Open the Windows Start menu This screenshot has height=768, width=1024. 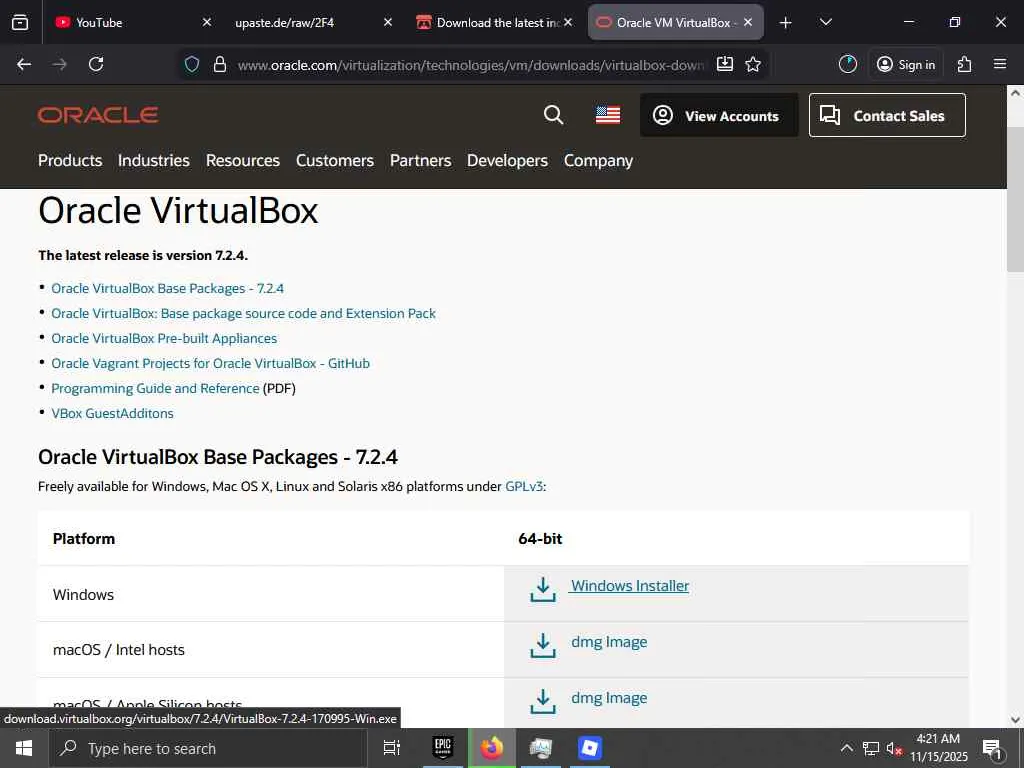(x=24, y=748)
